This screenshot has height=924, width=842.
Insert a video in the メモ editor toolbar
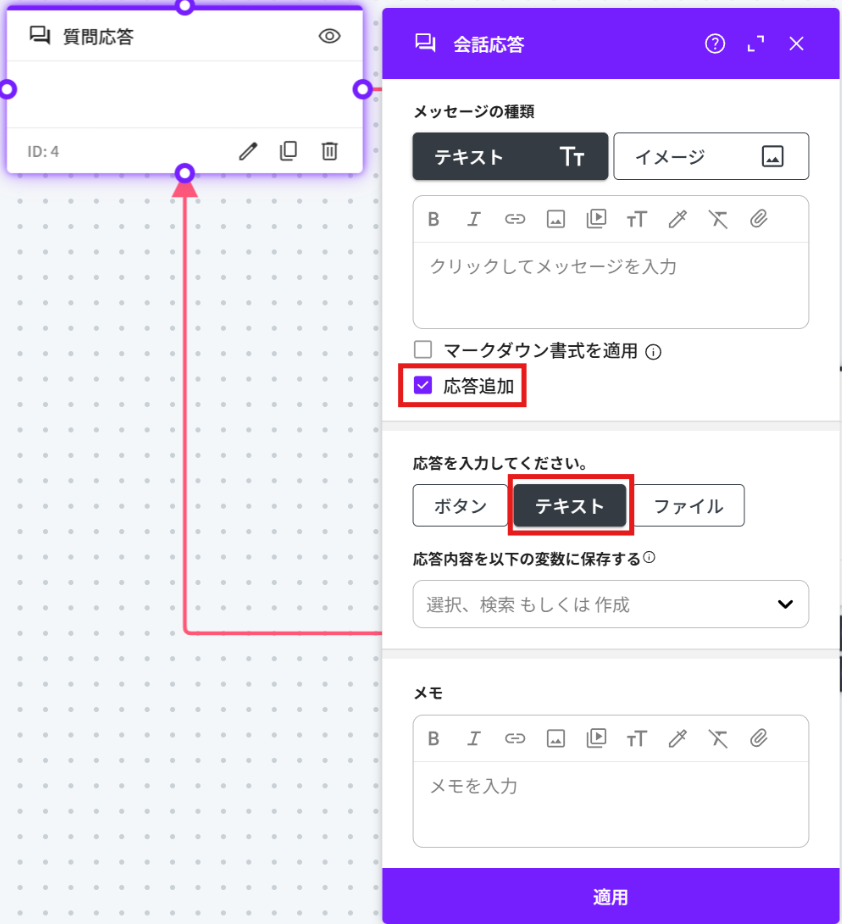[x=596, y=739]
